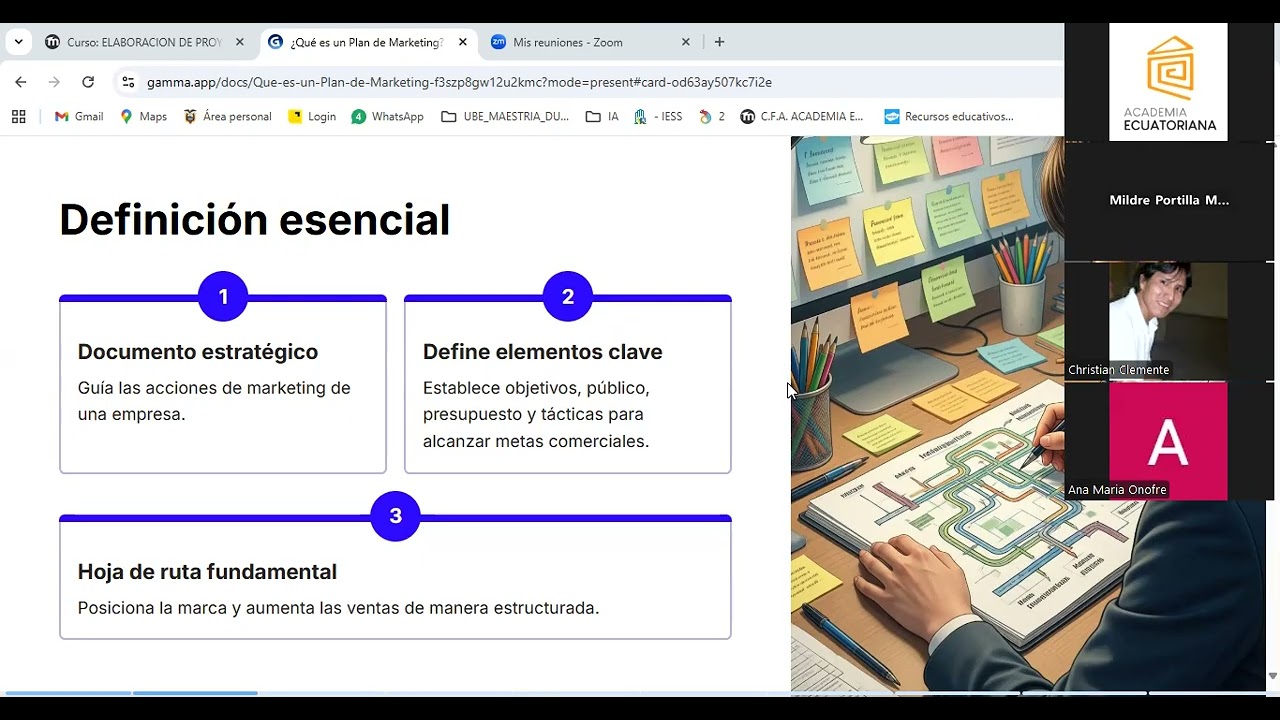Screen dimensions: 1280x720
Task: Close the Mis reuniones Zoom tab
Action: pos(685,42)
